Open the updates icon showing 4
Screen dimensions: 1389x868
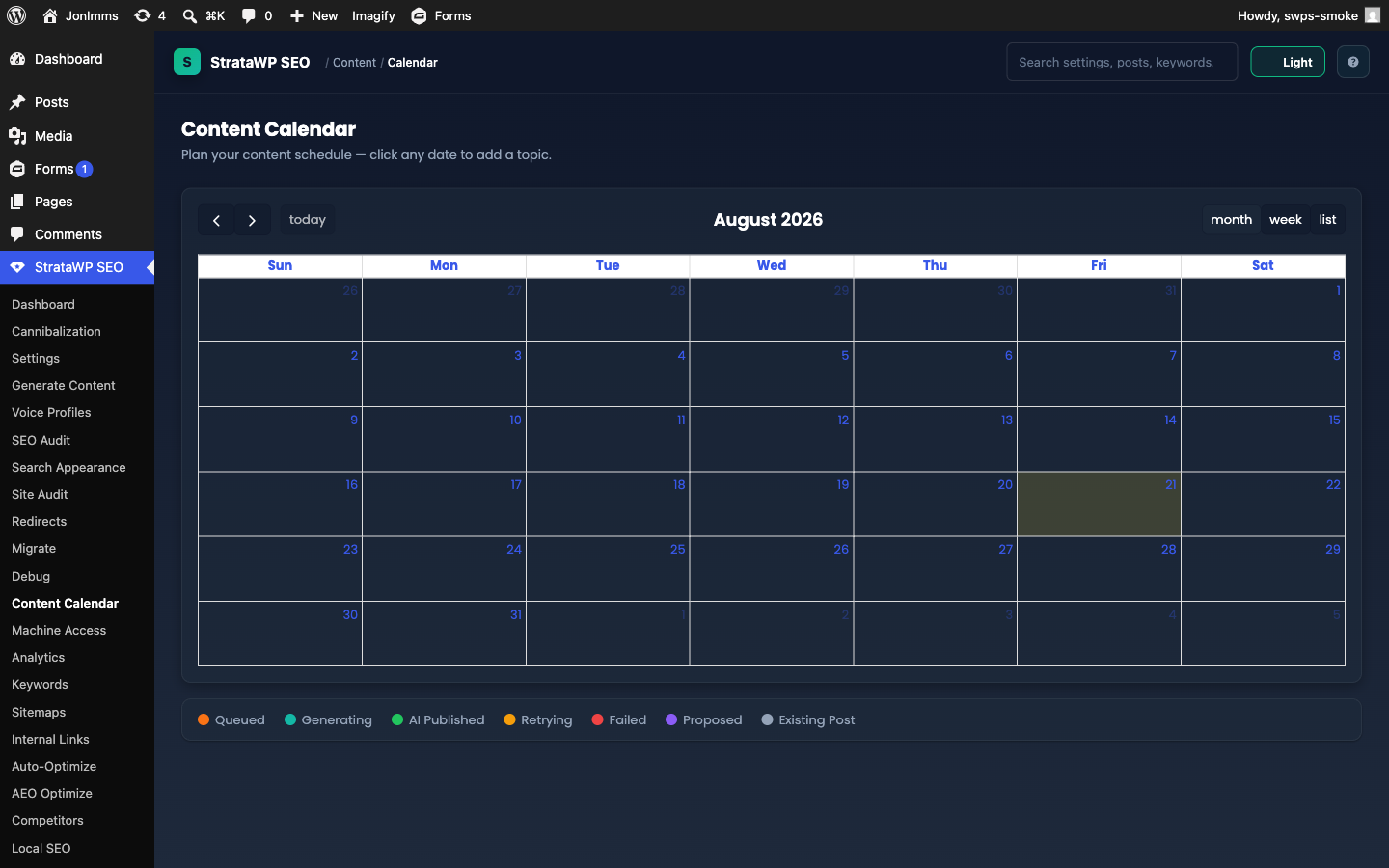[x=143, y=15]
